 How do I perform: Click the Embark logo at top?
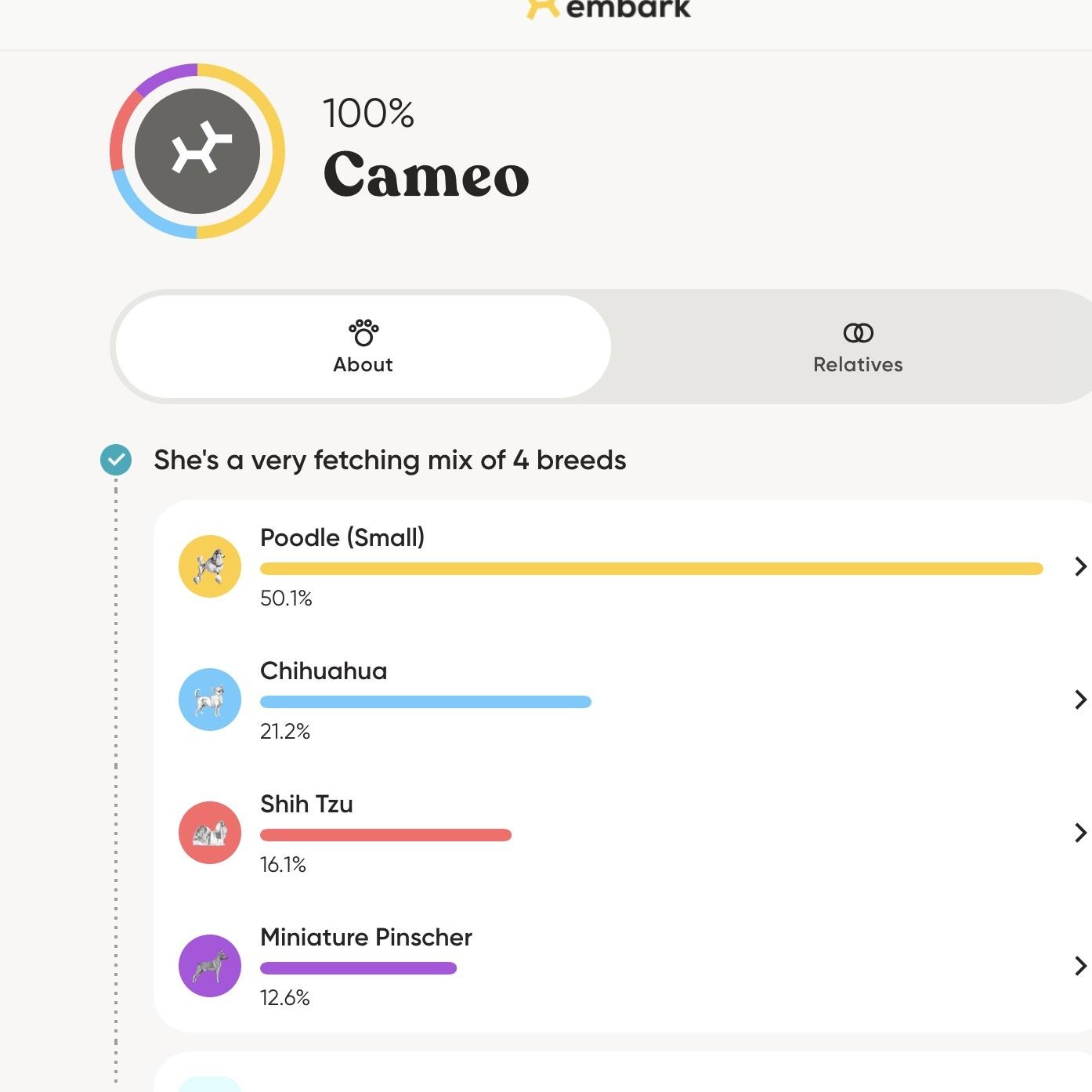click(x=609, y=8)
